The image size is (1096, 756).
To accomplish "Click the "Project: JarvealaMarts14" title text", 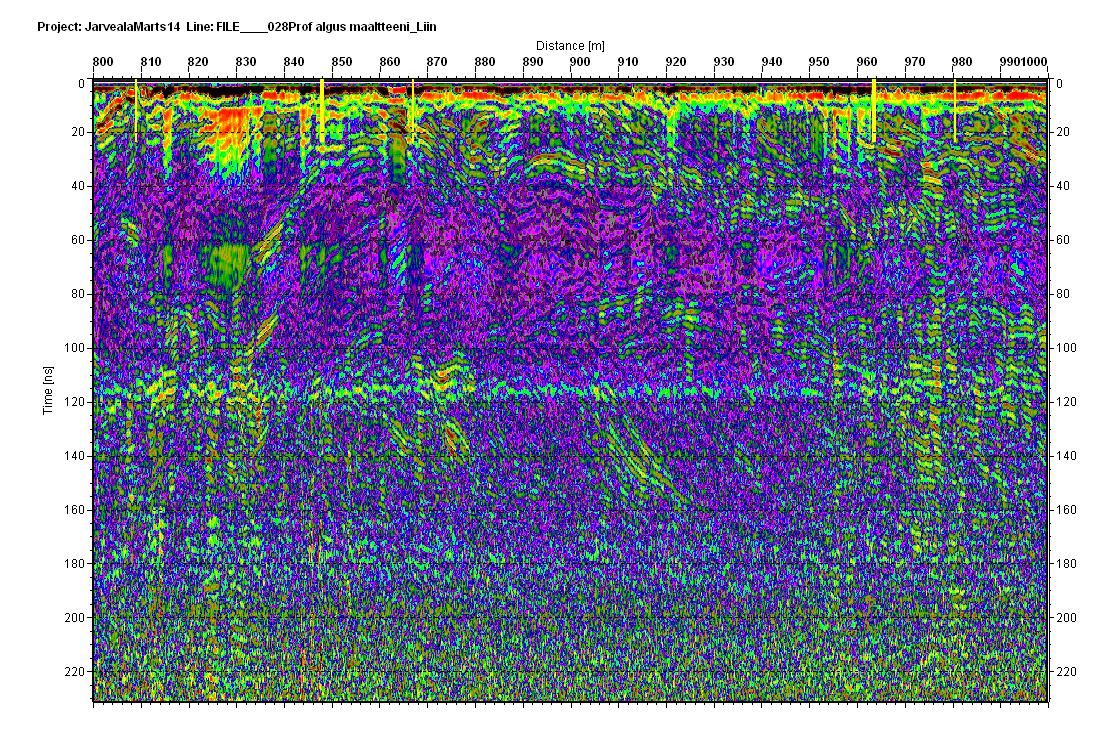I will click(x=110, y=27).
